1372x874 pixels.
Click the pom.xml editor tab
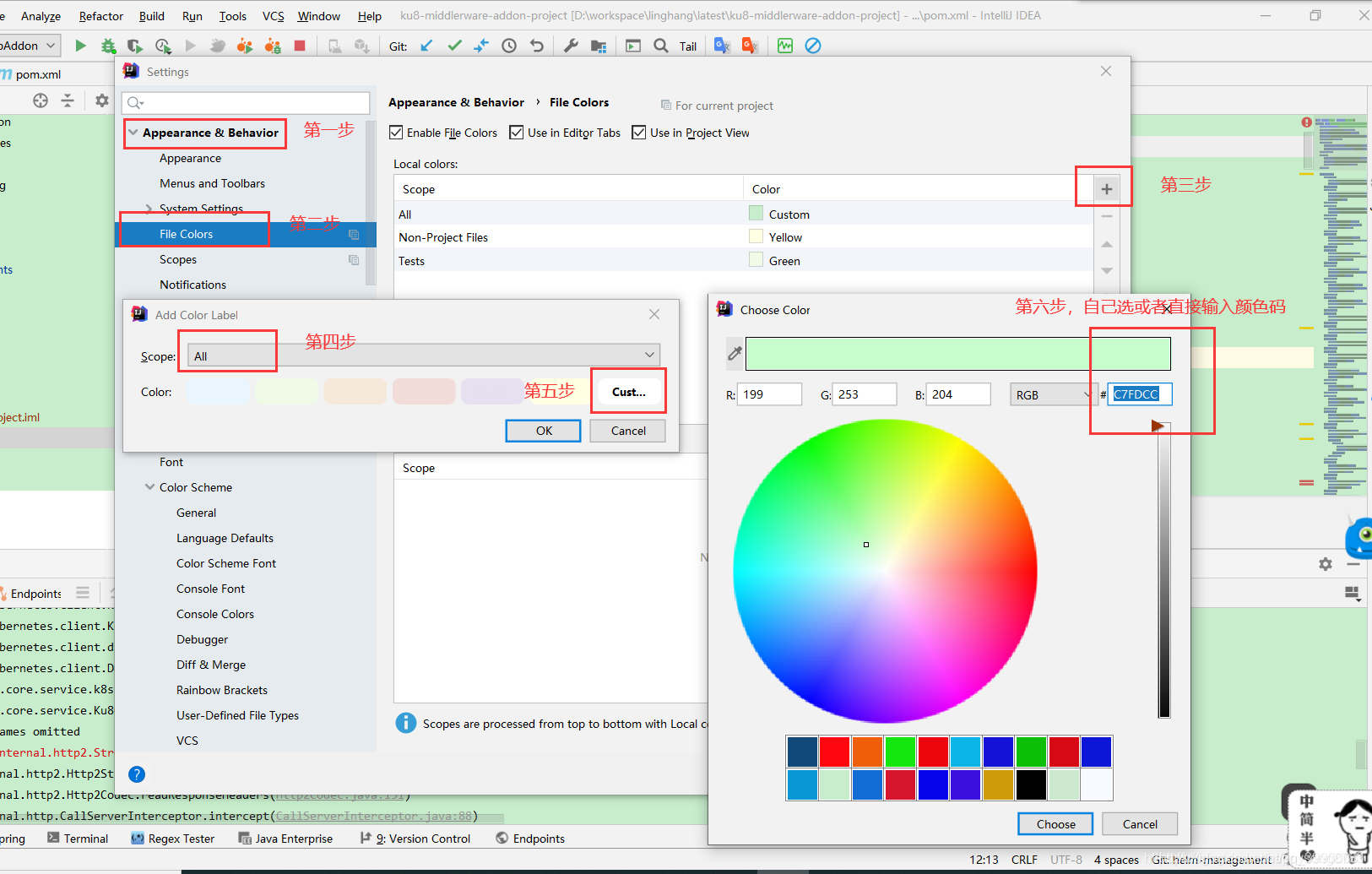pyautogui.click(x=31, y=74)
